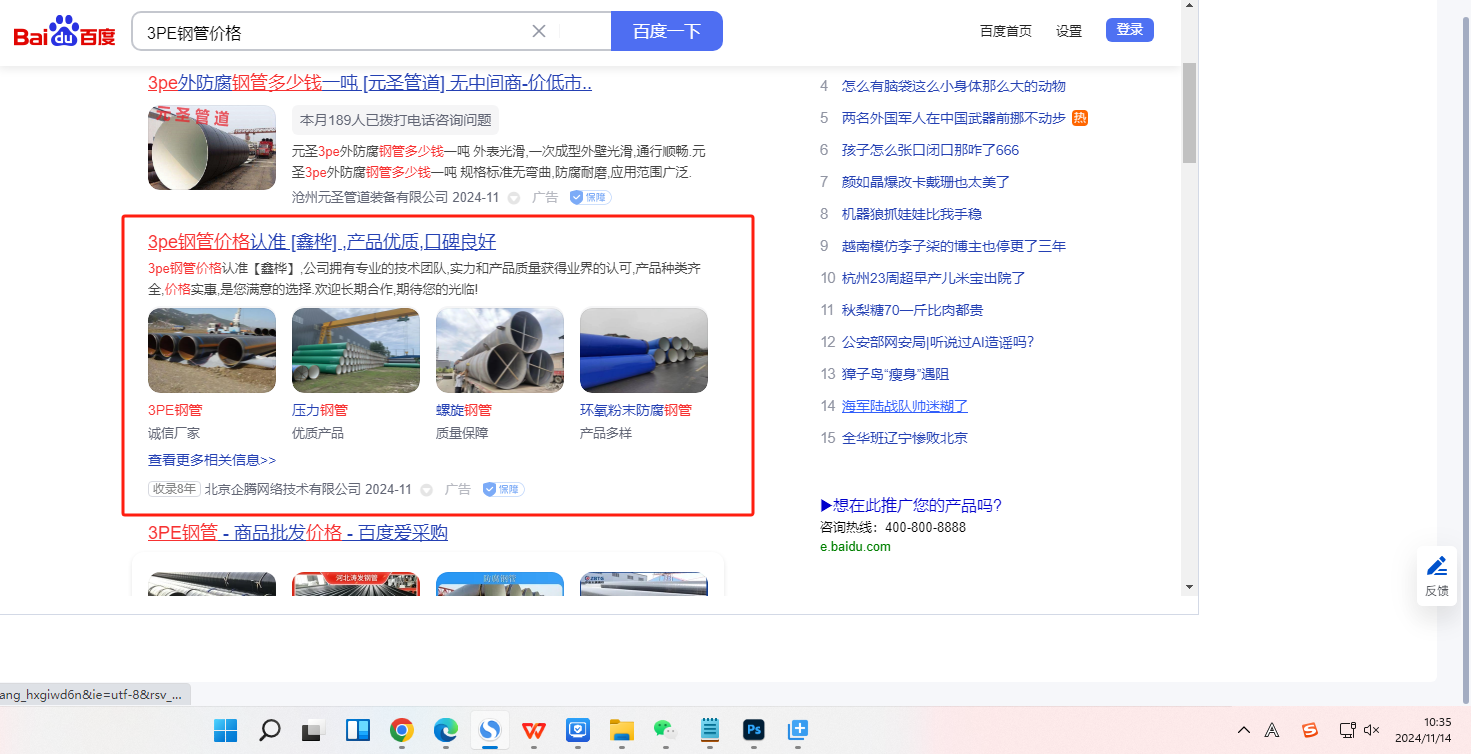Click the 压力钢管 product thumbnail

(x=356, y=350)
